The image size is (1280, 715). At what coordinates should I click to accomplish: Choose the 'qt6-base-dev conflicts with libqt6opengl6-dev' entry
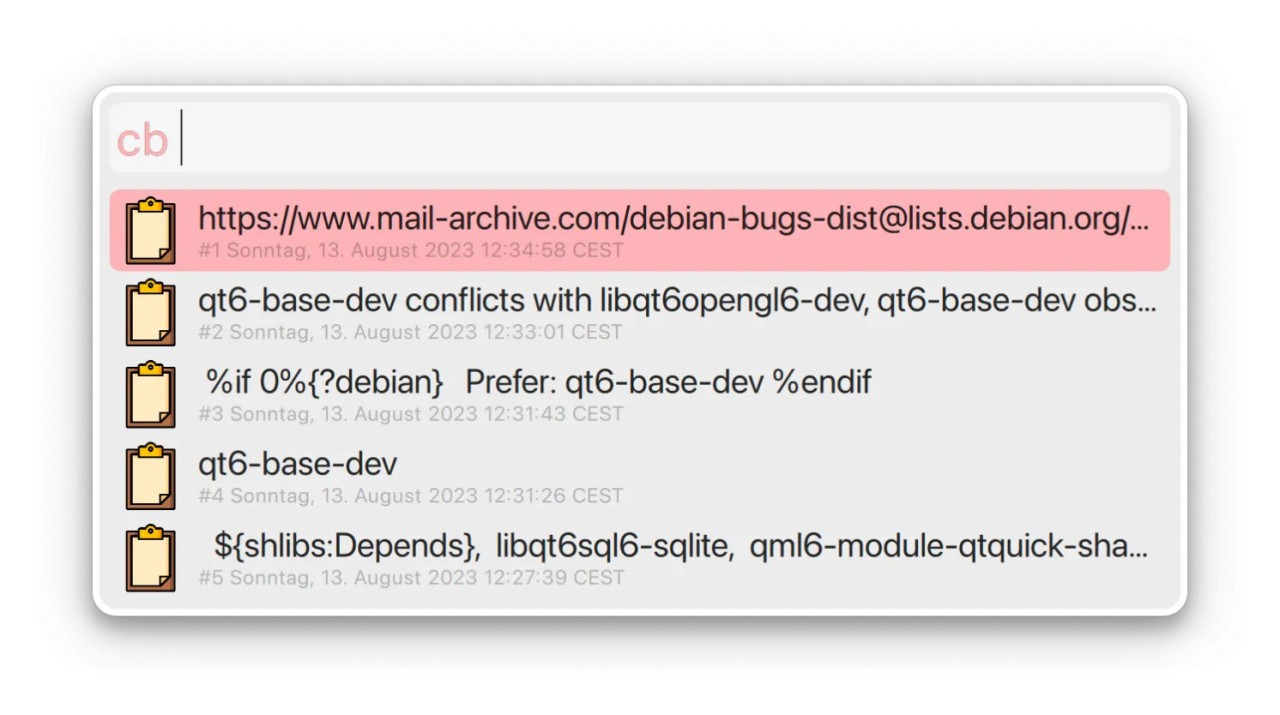coord(676,300)
